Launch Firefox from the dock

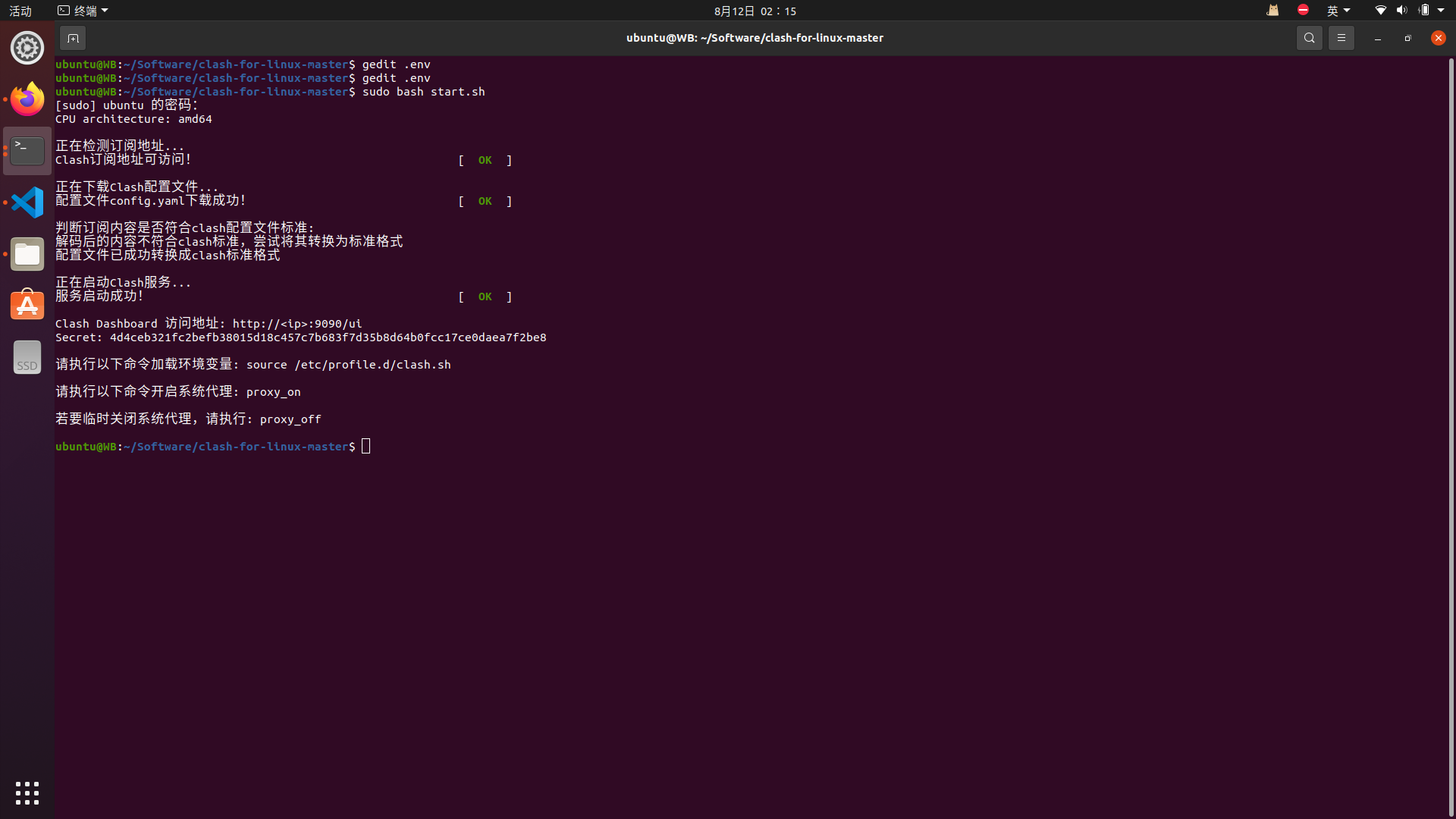tap(27, 99)
